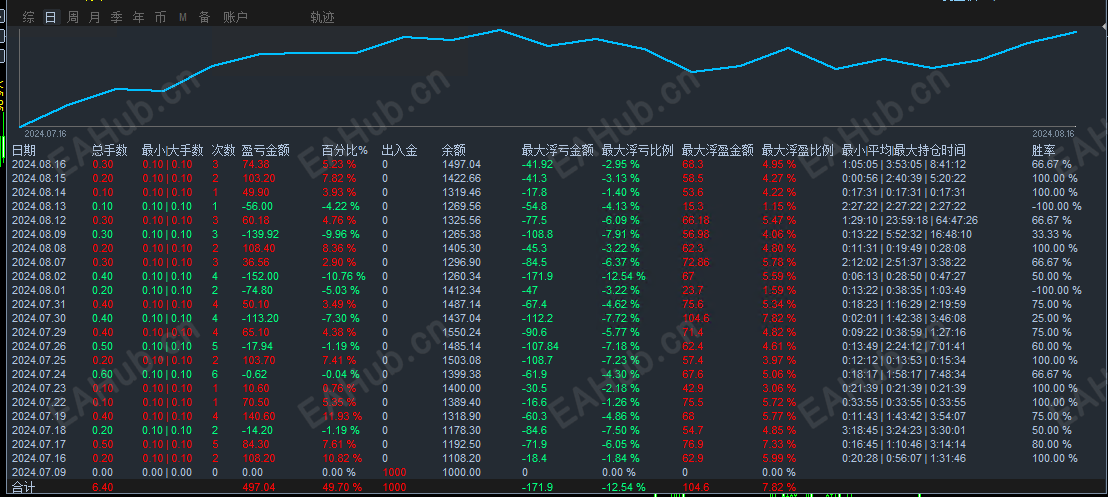Click max floating loss -171.9 in 2024.08.02 row
This screenshot has width=1108, height=497.
537,276
